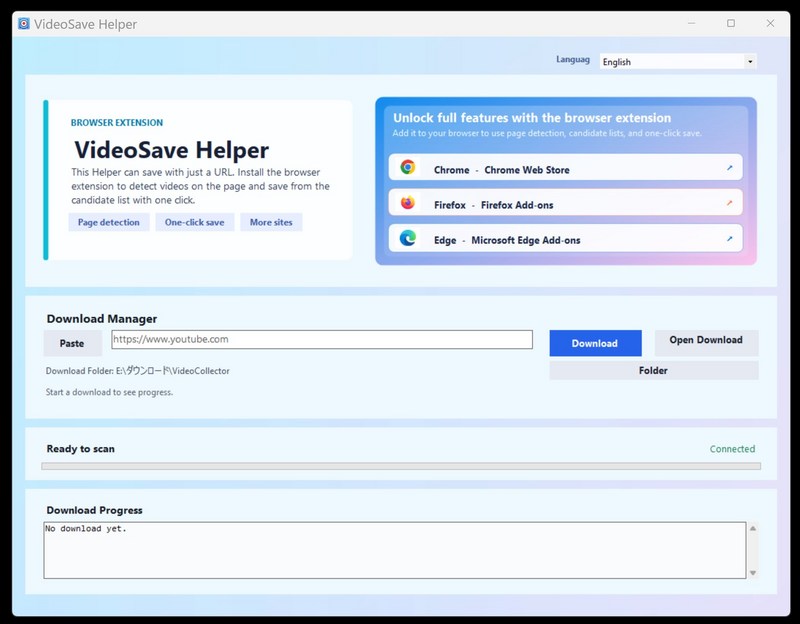Click the Ready to scan progress bar
This screenshot has width=800, height=624.
pos(401,466)
